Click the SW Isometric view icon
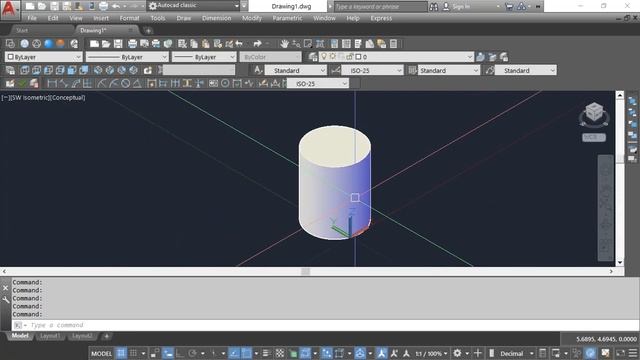 click(x=98, y=70)
